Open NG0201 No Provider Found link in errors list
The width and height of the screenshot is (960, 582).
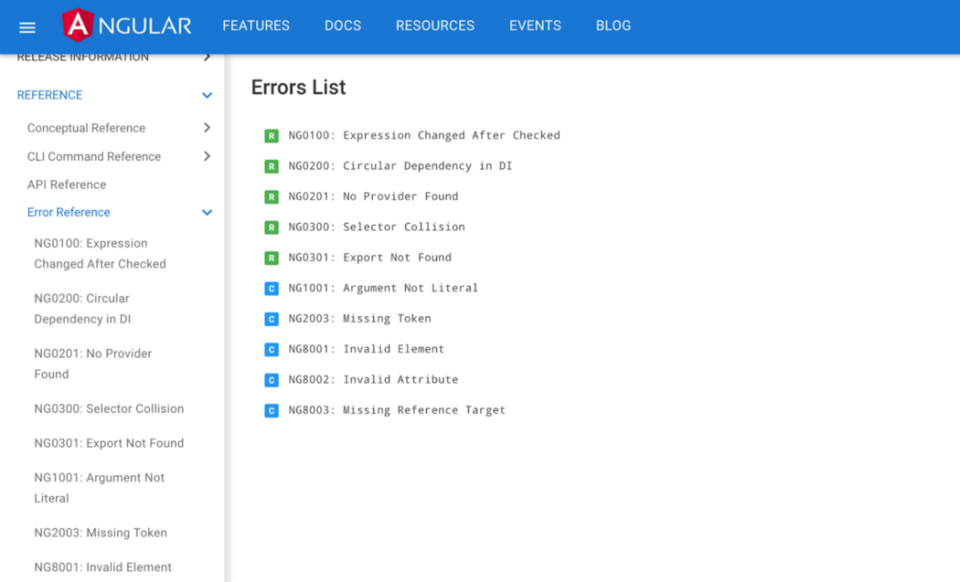tap(373, 196)
